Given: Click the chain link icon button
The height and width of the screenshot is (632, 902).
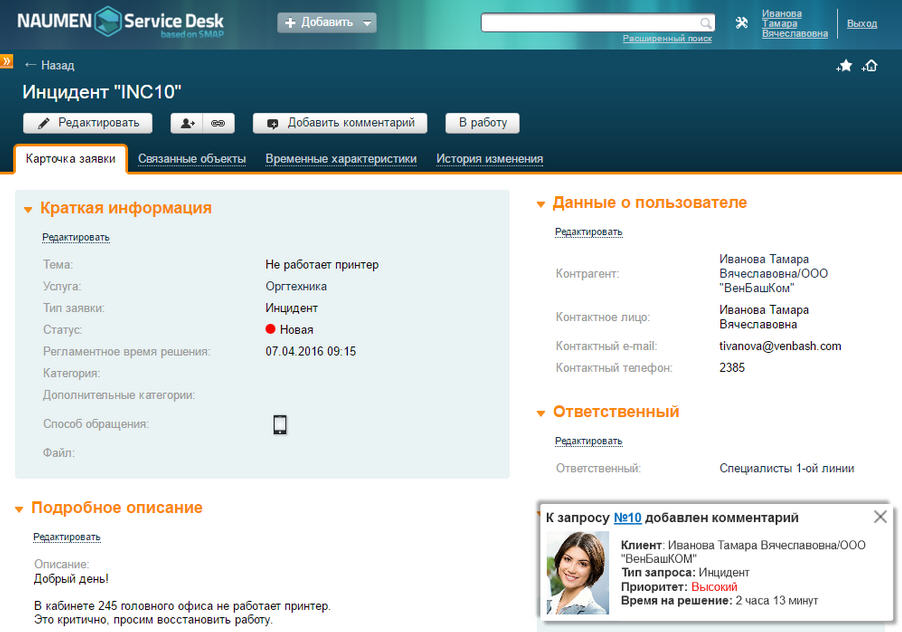Looking at the screenshot, I should (218, 123).
